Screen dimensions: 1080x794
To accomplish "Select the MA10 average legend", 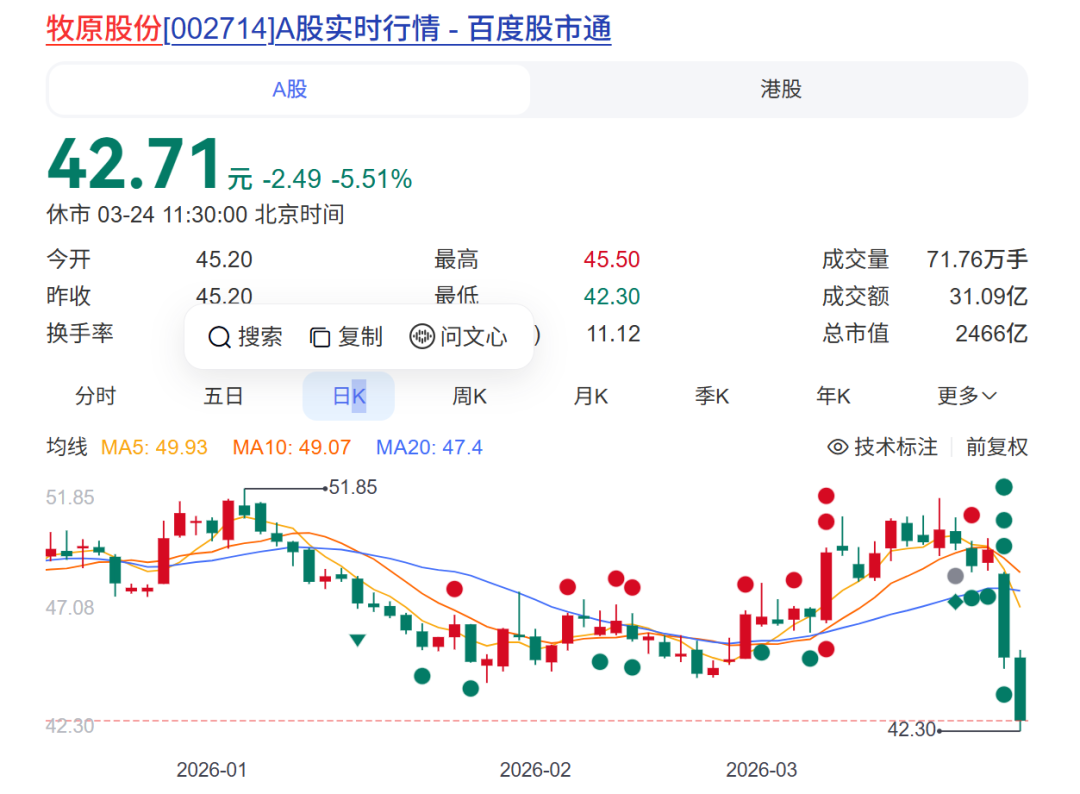I will 291,448.
